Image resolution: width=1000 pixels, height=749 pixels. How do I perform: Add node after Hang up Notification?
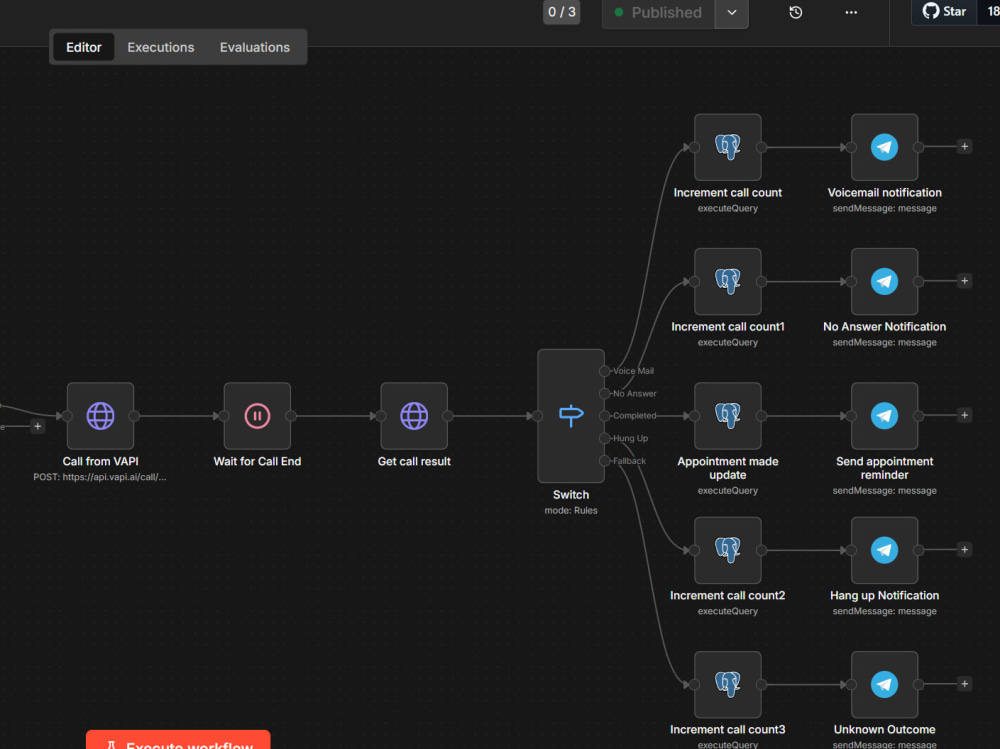tap(964, 549)
